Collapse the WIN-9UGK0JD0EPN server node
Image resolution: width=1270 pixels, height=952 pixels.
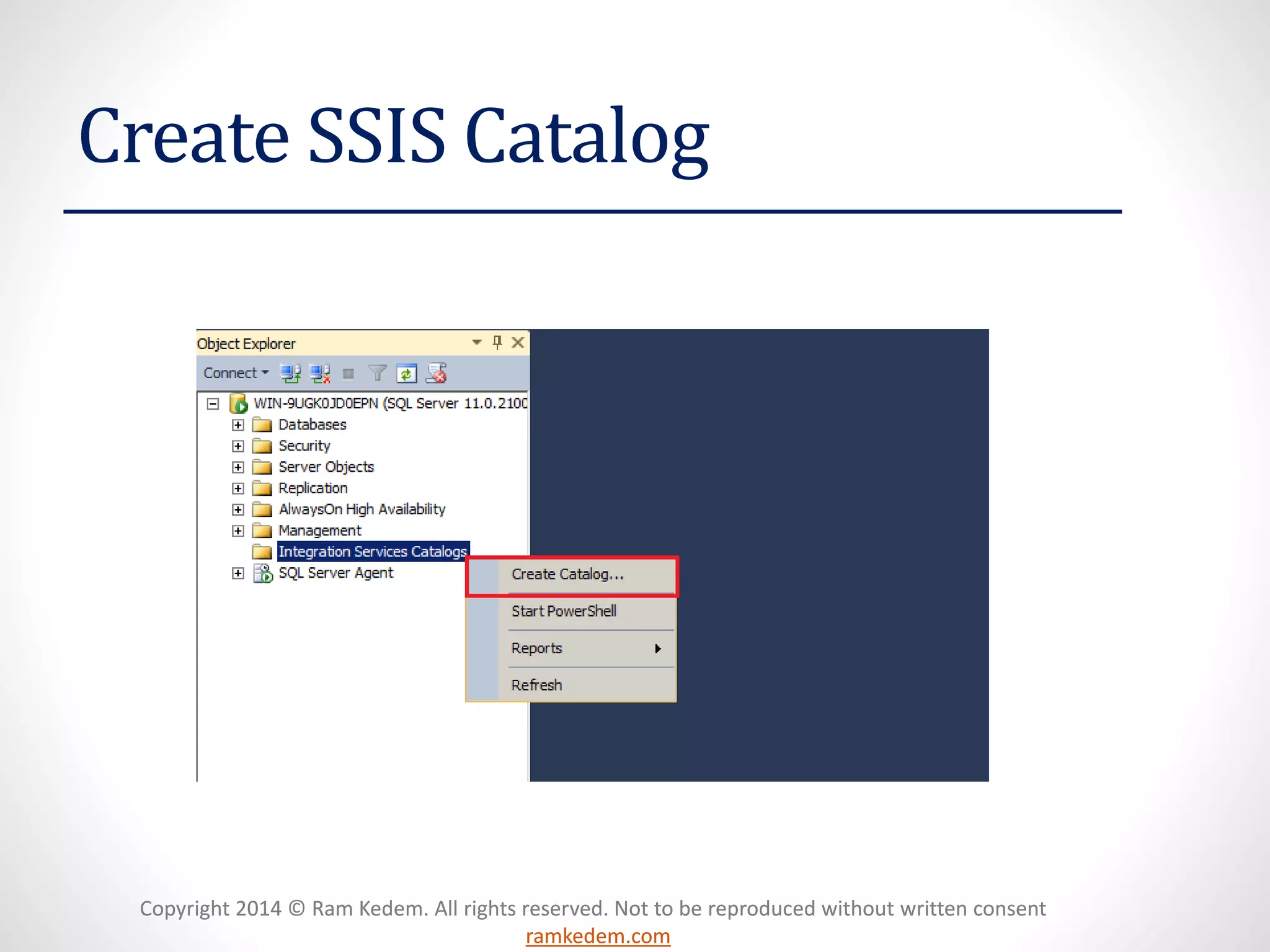point(213,404)
